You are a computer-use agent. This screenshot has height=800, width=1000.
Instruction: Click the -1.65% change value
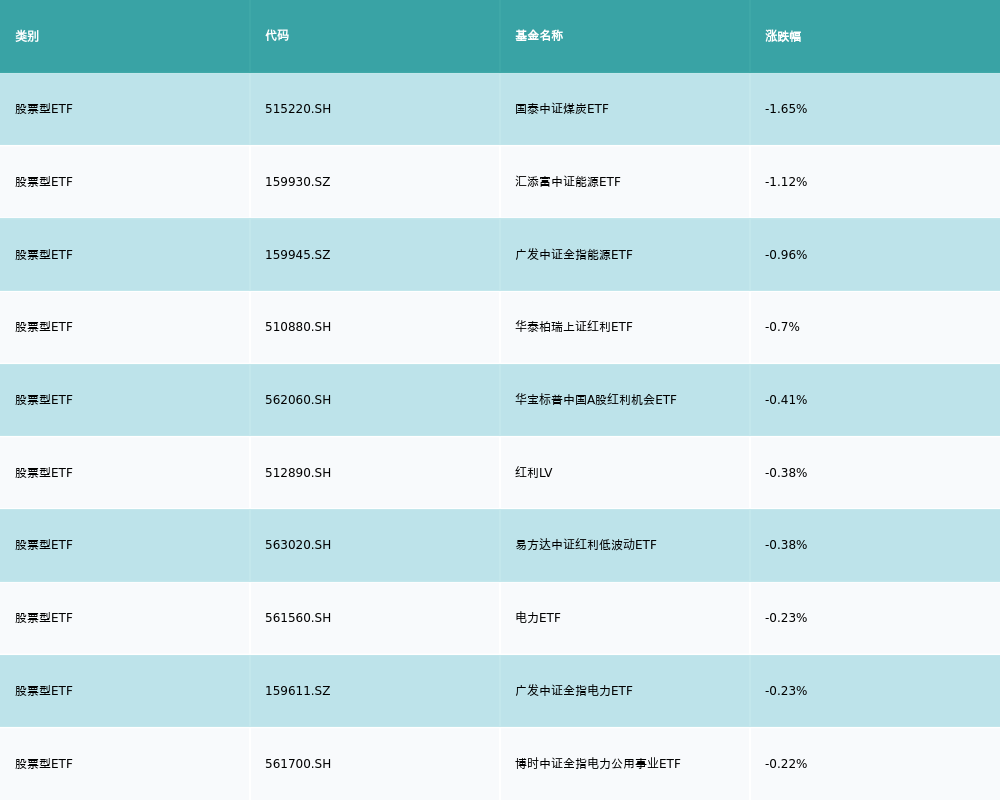pyautogui.click(x=786, y=109)
